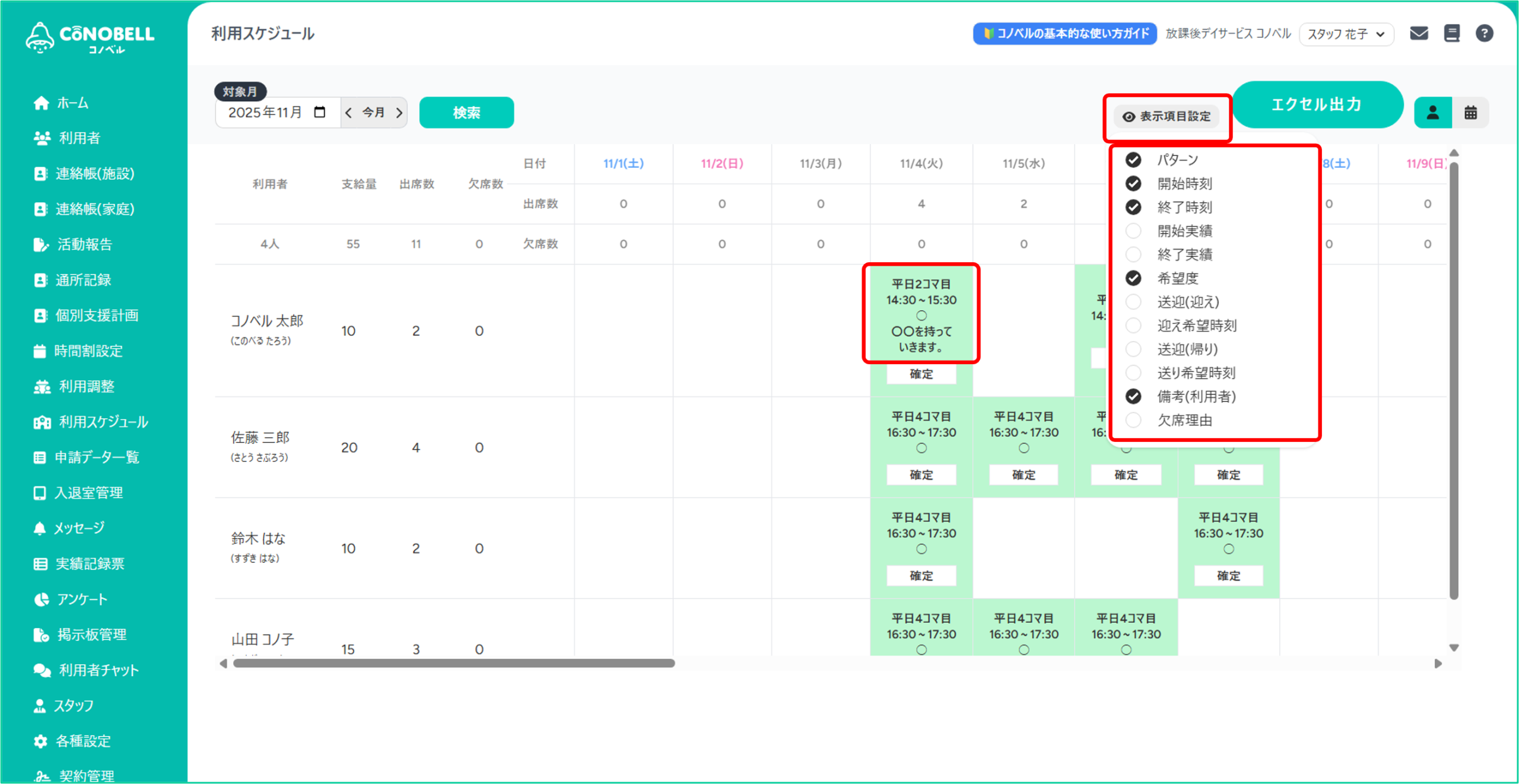Switch to the calendar view icon
Image resolution: width=1519 pixels, height=784 pixels.
pos(1470,113)
